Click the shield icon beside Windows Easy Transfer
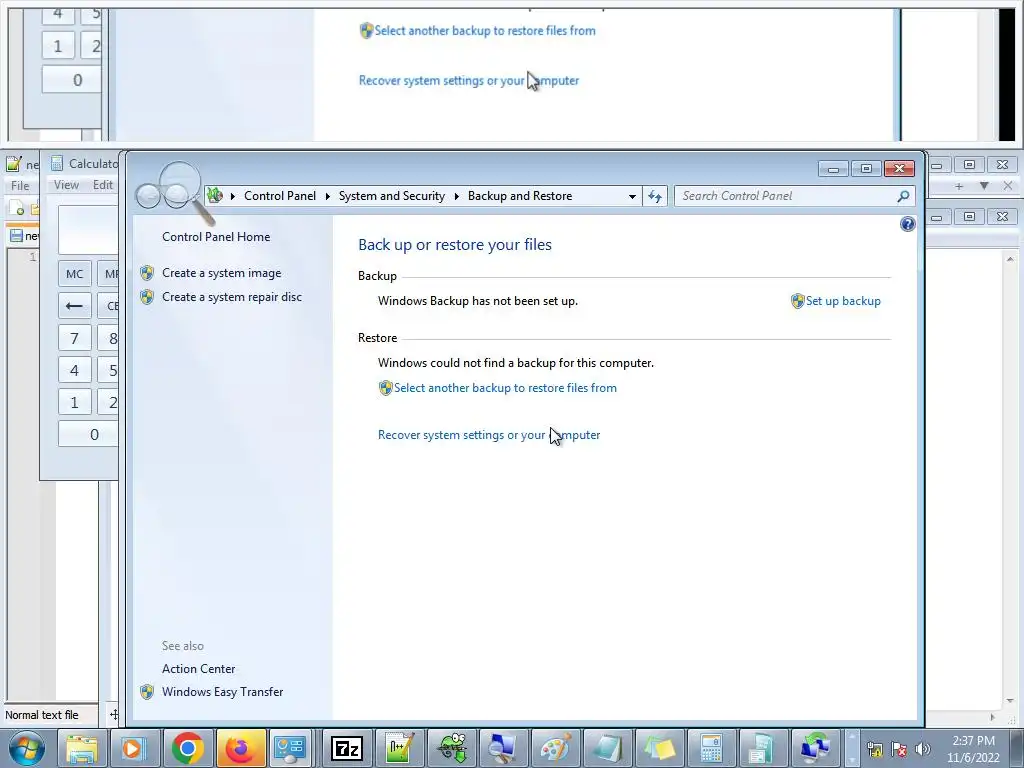The height and width of the screenshot is (768, 1024). 147,692
